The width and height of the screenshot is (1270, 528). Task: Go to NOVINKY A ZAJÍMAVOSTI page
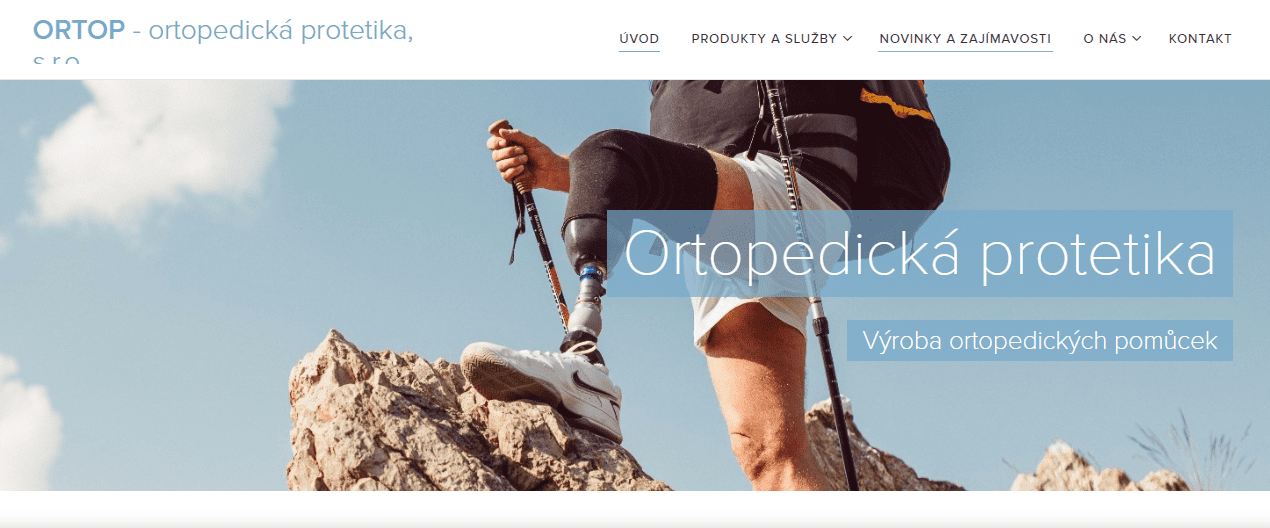[965, 39]
